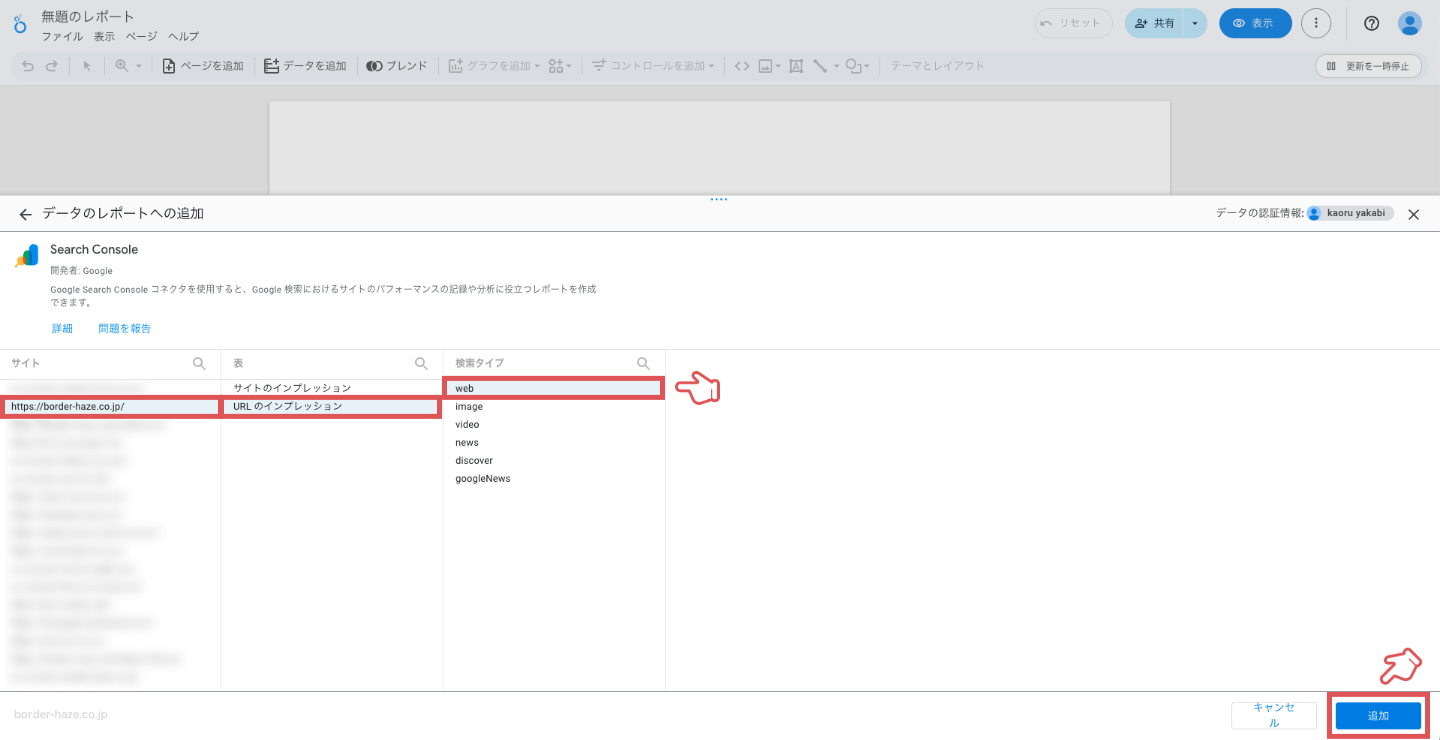Select the discover search type
The width and height of the screenshot is (1440, 740).
coord(474,460)
